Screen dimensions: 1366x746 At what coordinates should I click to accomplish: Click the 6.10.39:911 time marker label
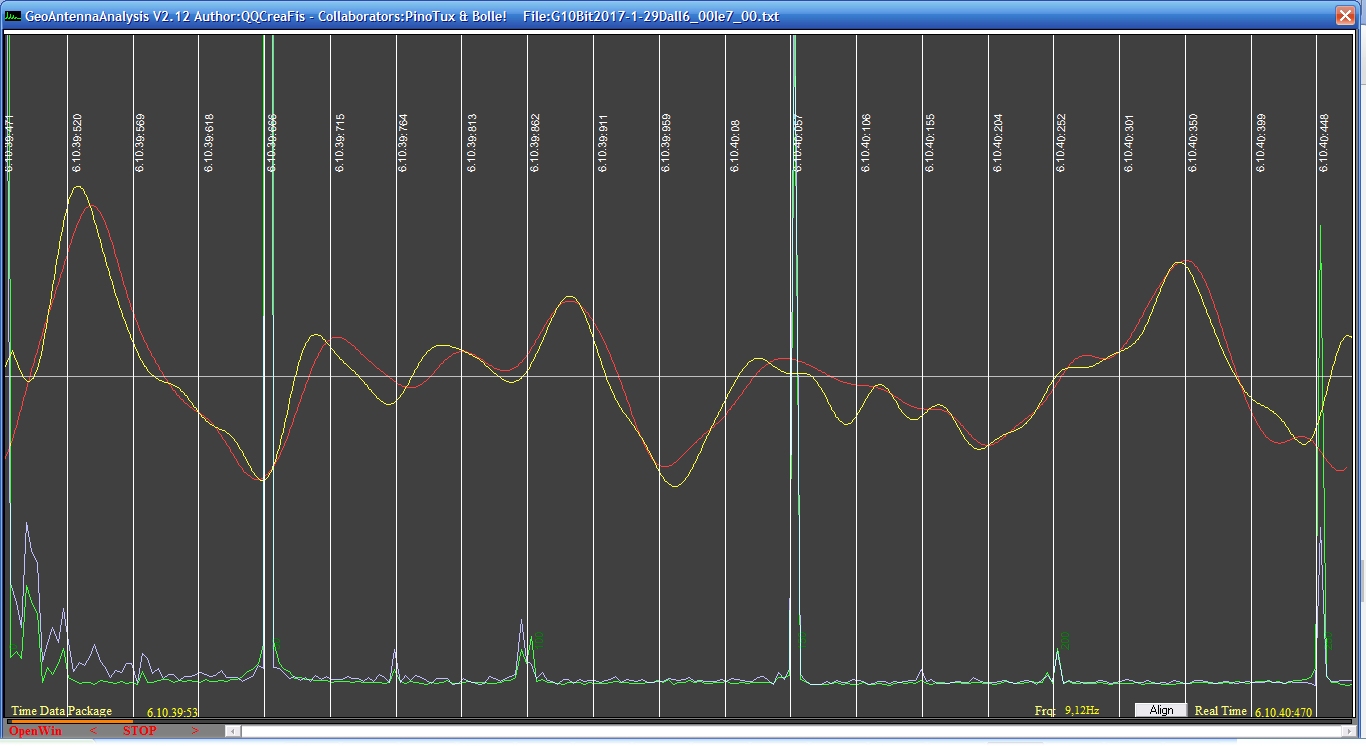click(x=602, y=143)
